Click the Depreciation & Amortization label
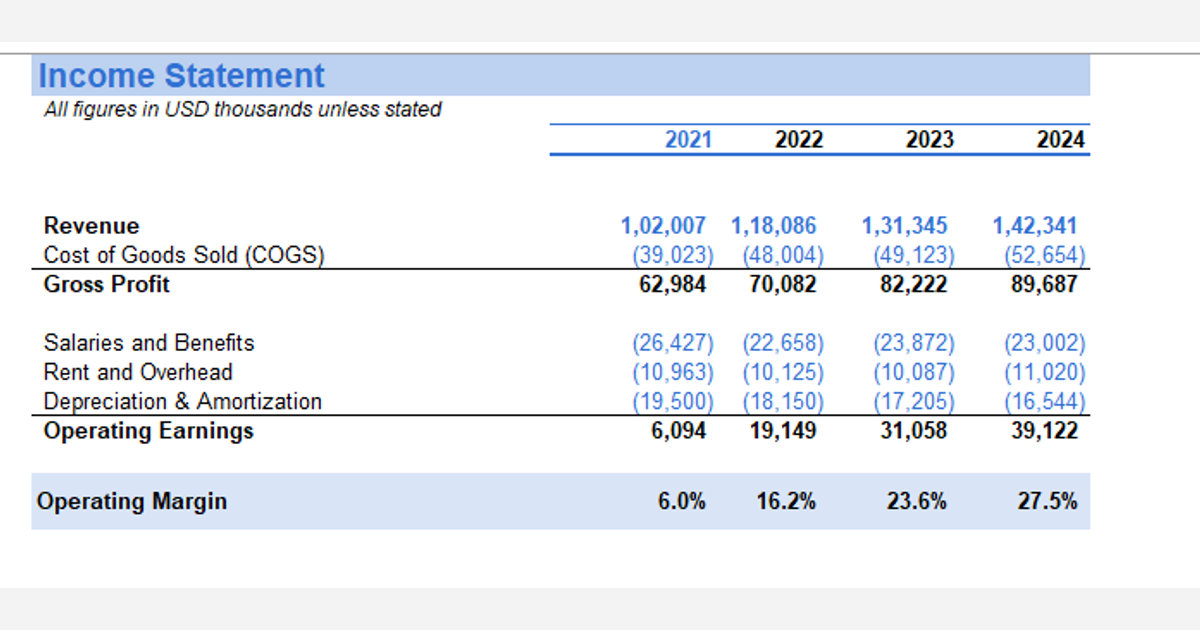The image size is (1200, 630). (x=183, y=402)
